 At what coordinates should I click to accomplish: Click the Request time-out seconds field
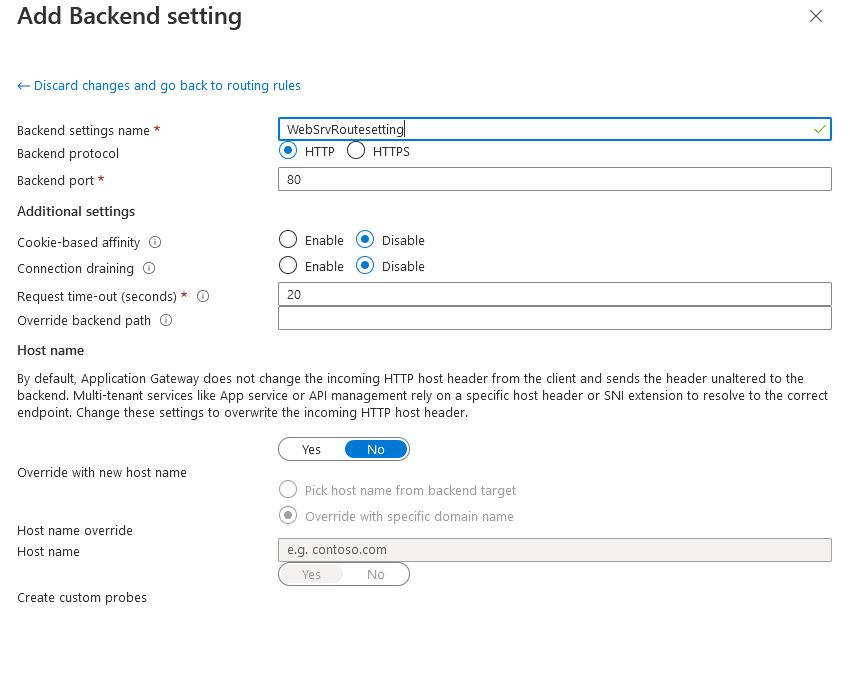click(554, 294)
